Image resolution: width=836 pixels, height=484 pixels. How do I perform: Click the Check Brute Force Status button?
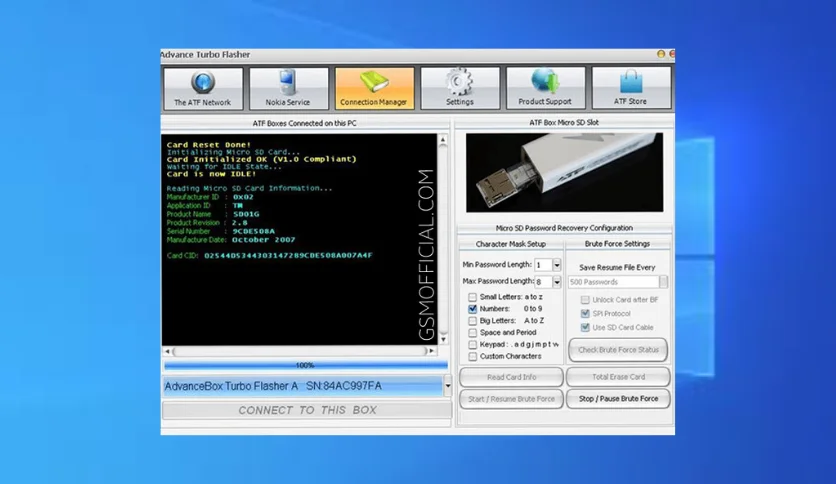(x=618, y=350)
